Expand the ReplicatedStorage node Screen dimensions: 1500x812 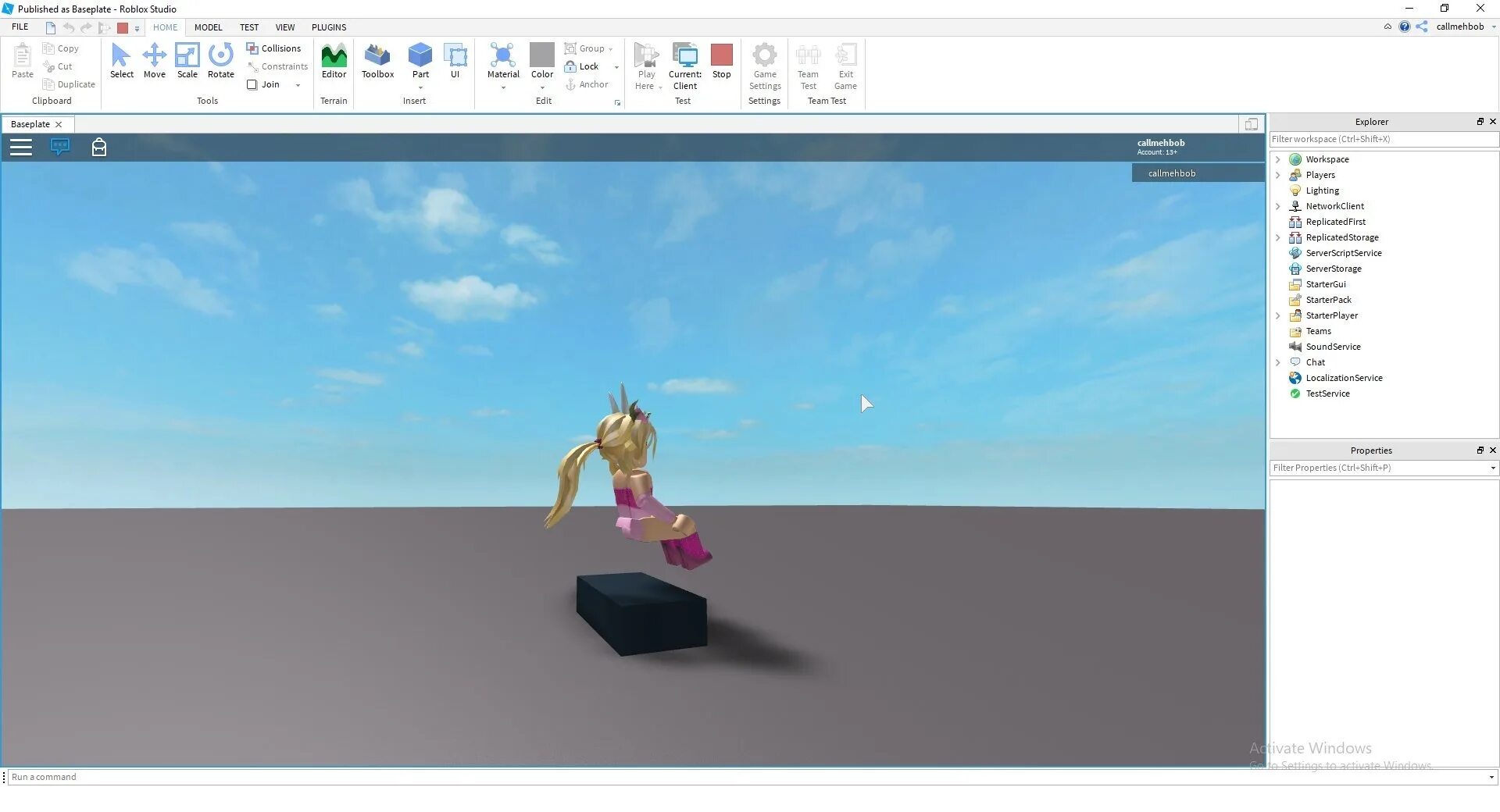coord(1278,237)
